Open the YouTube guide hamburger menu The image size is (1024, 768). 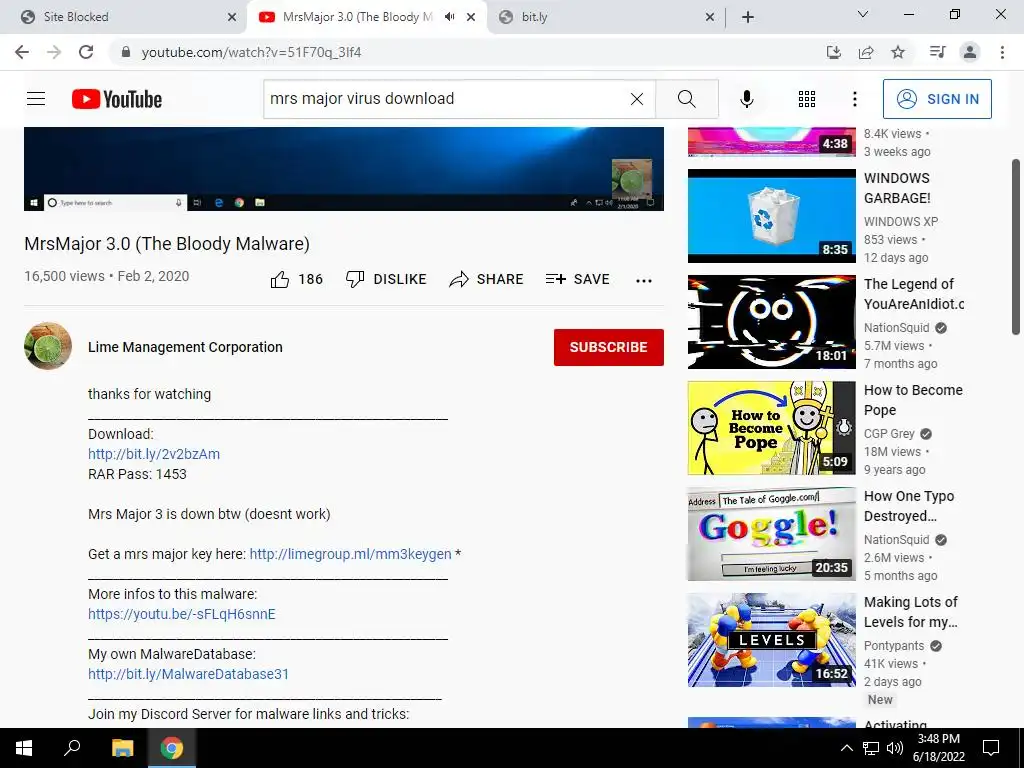[36, 99]
